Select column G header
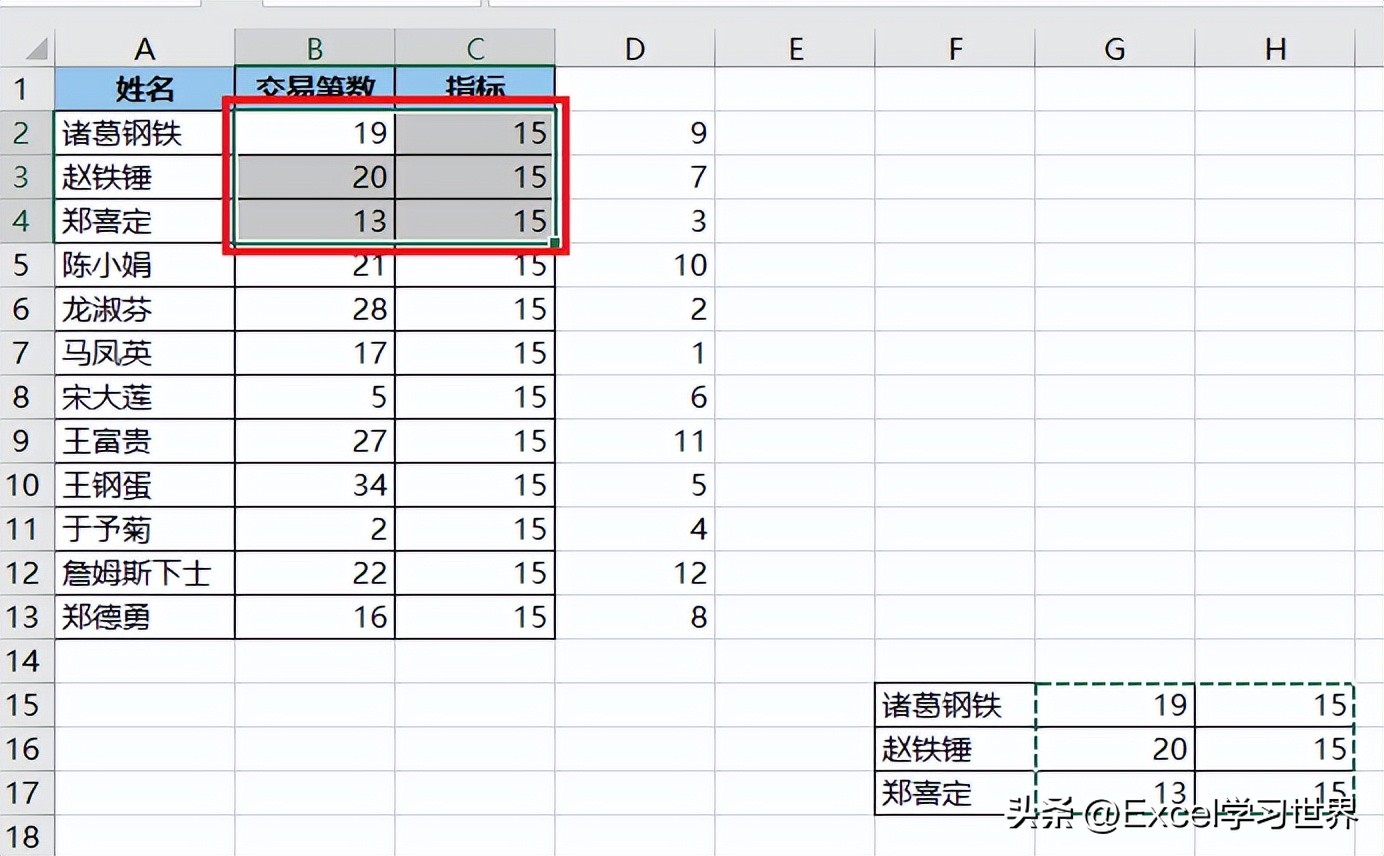The width and height of the screenshot is (1384, 856). point(1115,47)
